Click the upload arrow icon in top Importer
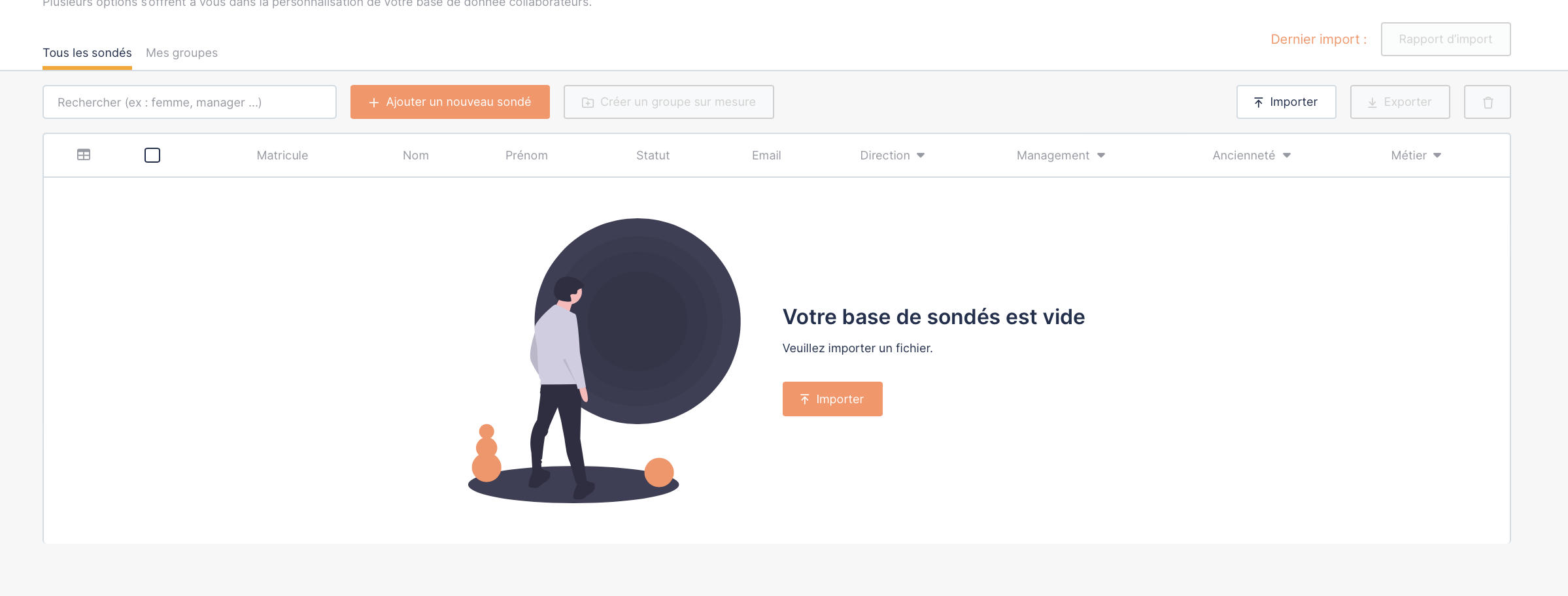The image size is (1568, 596). tap(1259, 103)
